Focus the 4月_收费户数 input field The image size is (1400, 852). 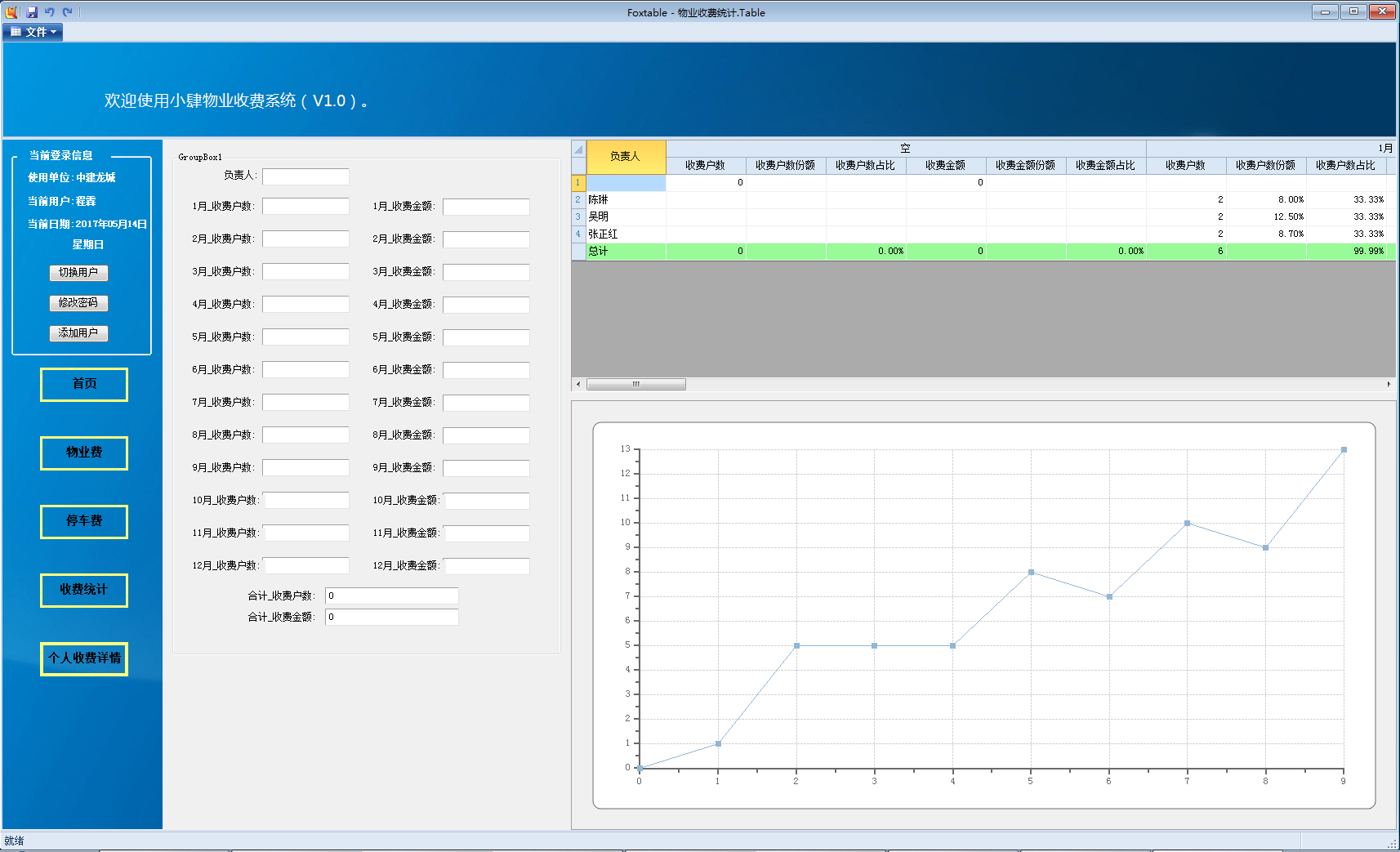305,305
